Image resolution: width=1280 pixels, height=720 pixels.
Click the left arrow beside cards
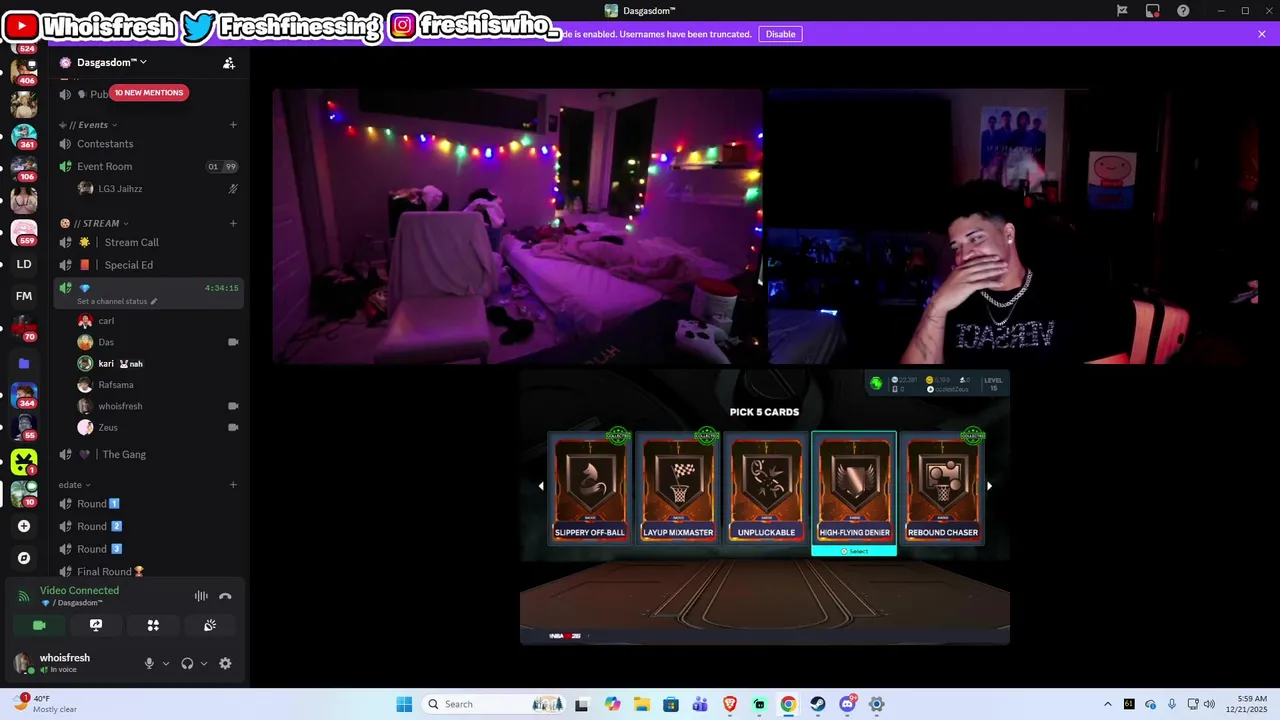[x=541, y=486]
